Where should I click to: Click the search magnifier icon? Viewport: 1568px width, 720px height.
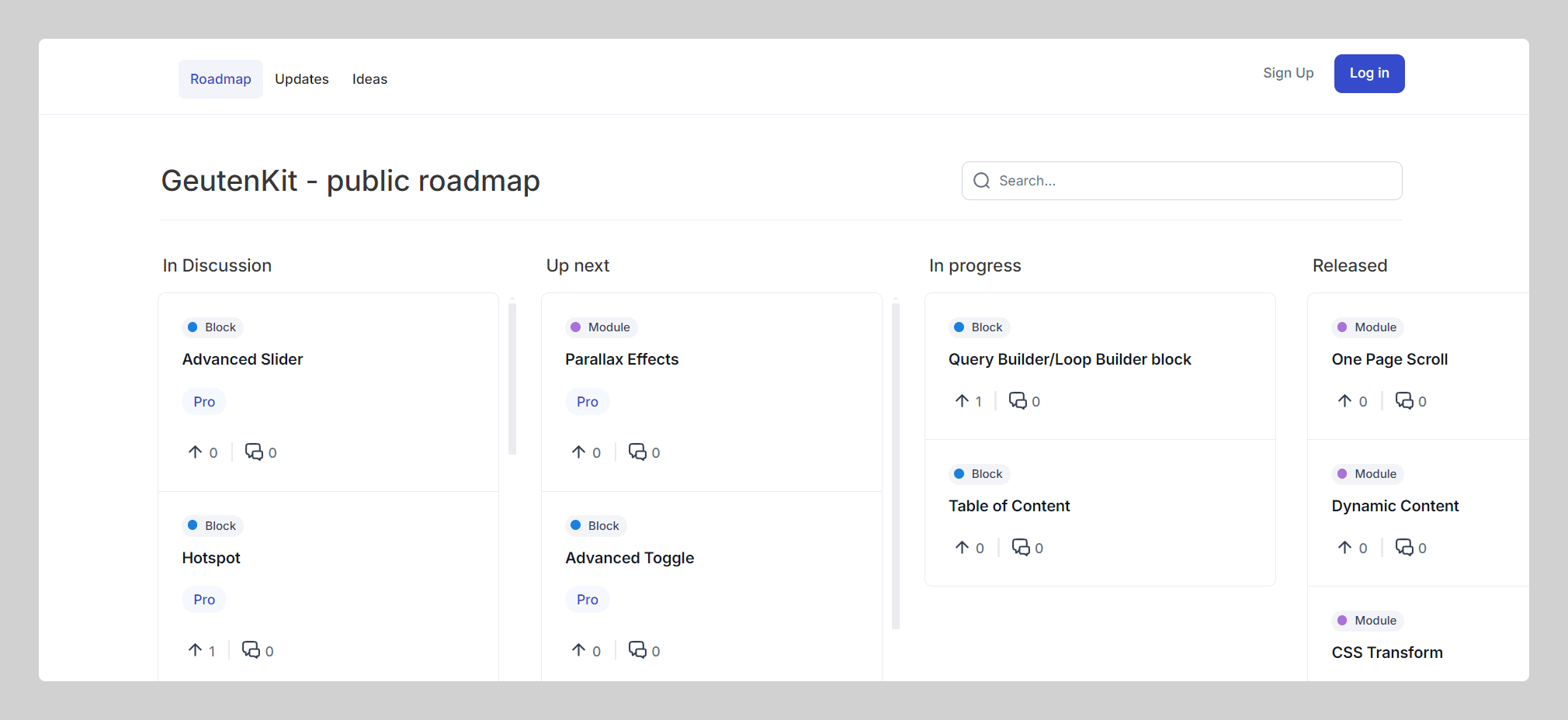pos(982,181)
